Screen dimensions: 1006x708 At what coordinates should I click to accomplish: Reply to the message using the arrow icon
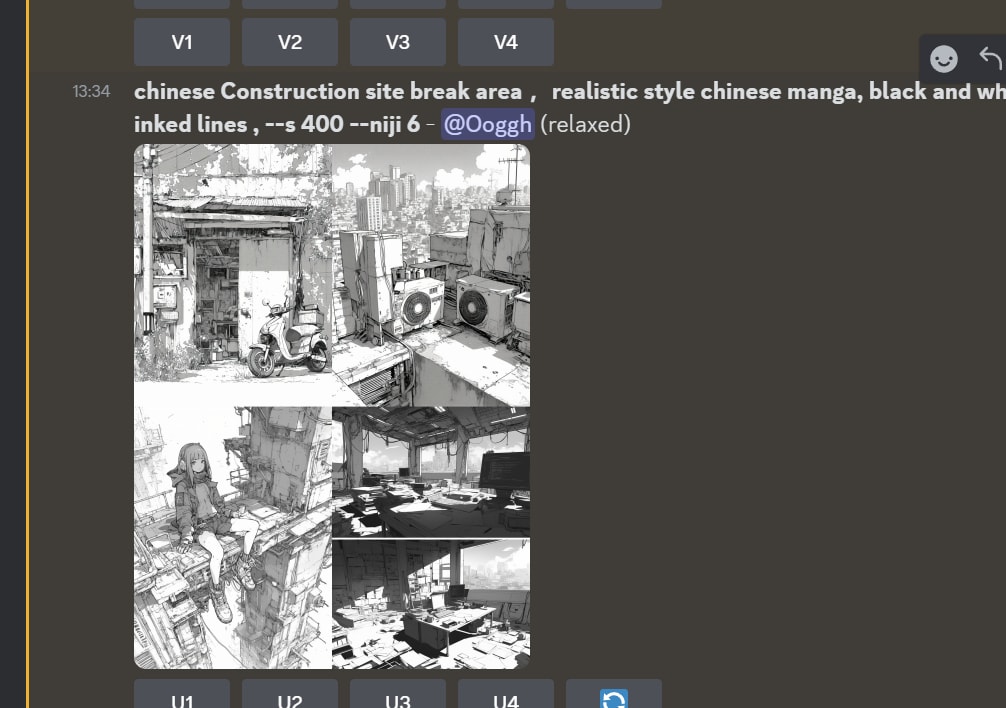pyautogui.click(x=991, y=59)
